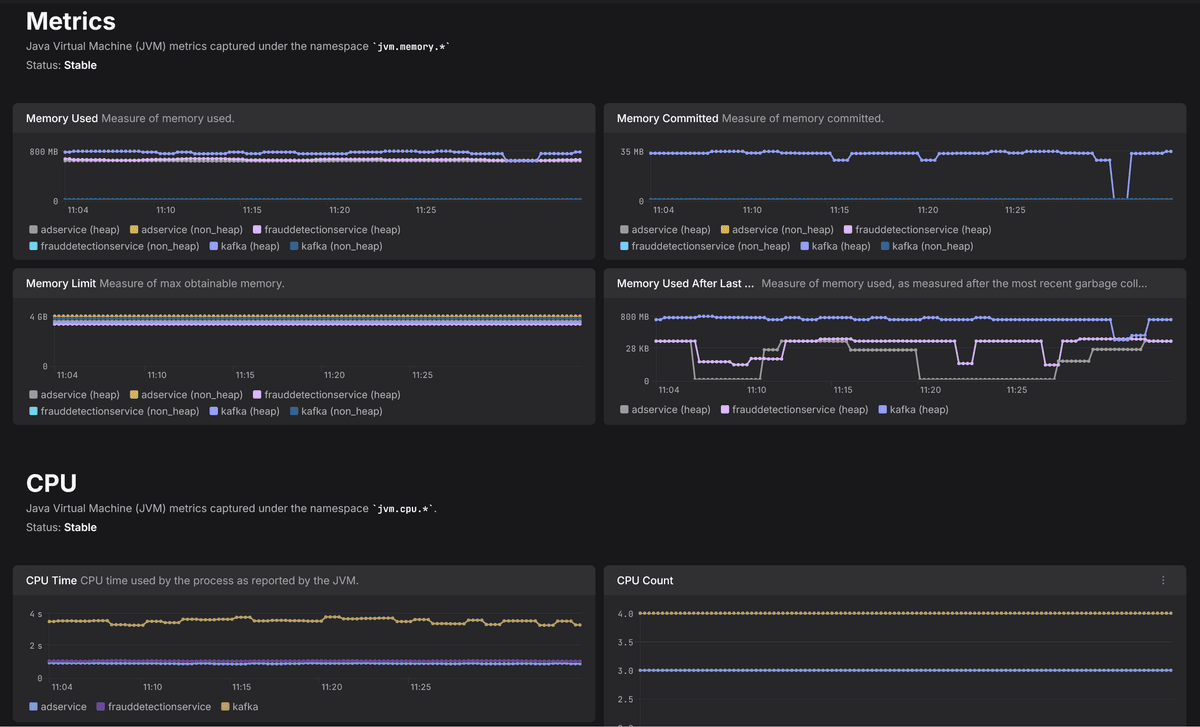
Task: Toggle frauddetectionservice (heap) in Memory Used After Last legend
Action: (794, 409)
